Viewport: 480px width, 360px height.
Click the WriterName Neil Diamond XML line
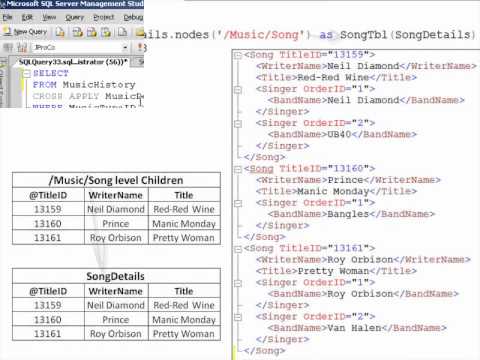click(366, 66)
